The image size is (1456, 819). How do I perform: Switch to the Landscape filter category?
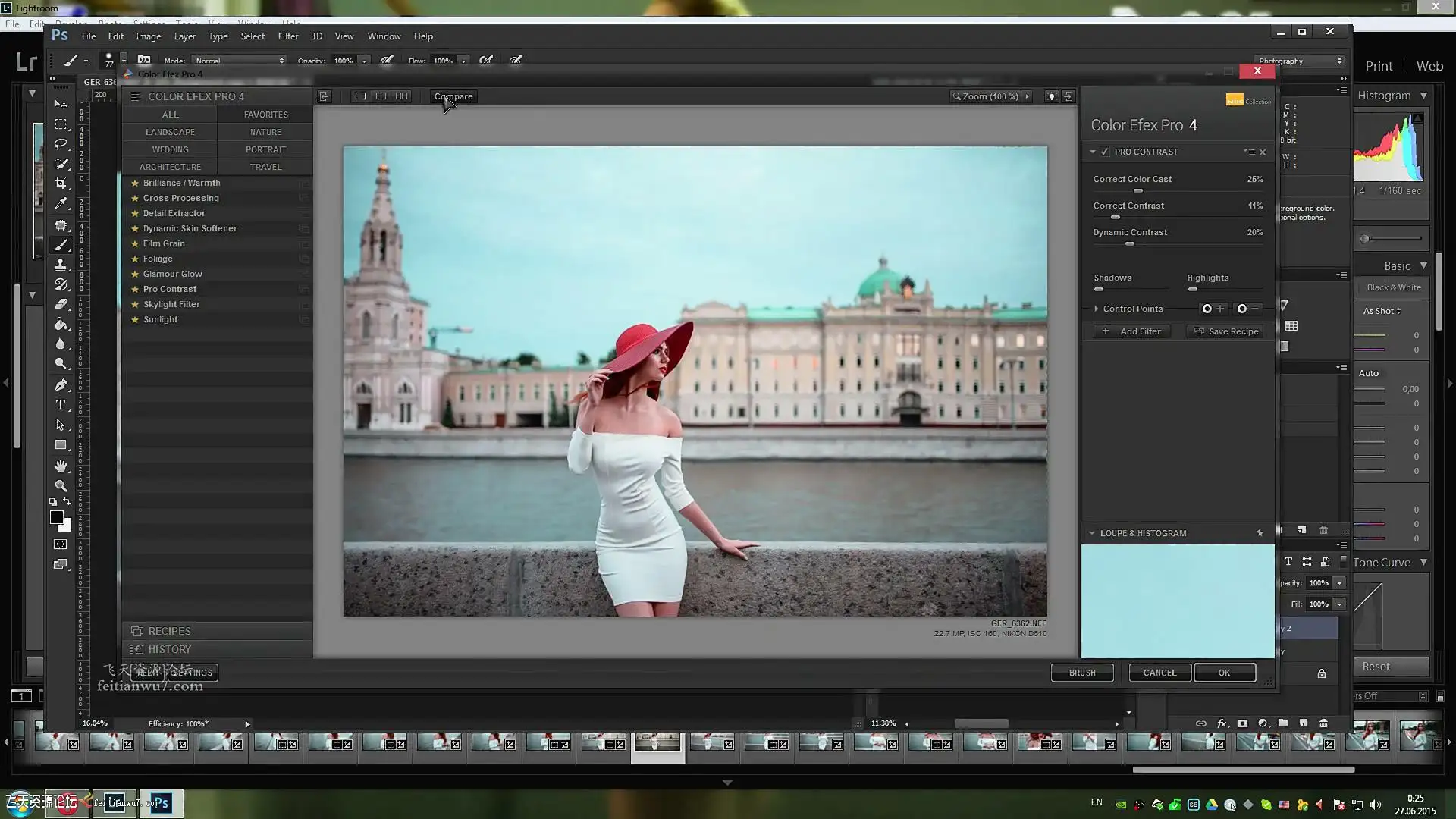[x=170, y=132]
